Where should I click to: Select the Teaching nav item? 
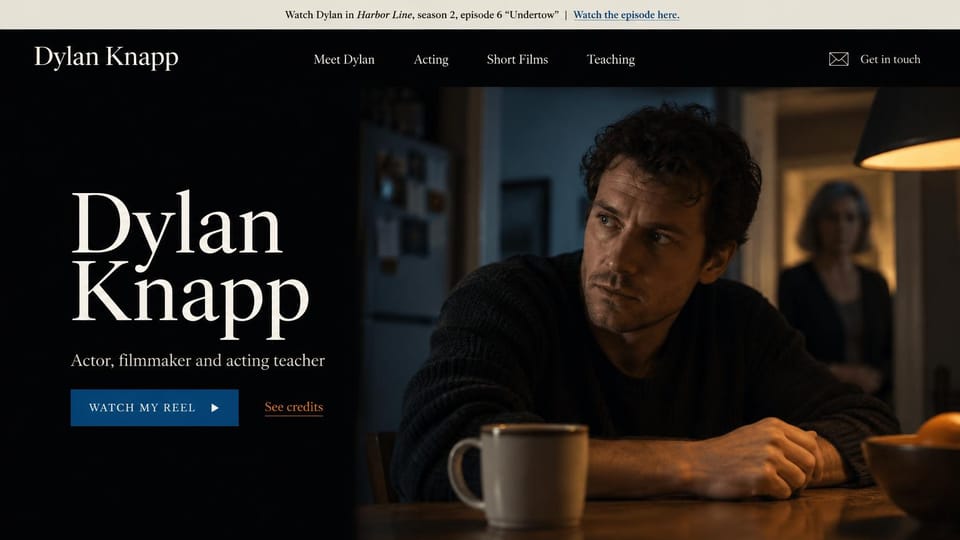(x=610, y=59)
